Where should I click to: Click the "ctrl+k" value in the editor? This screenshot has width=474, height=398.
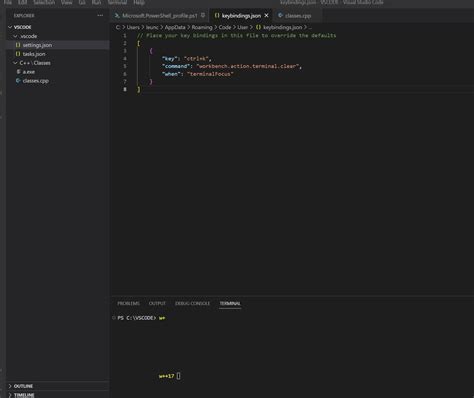coord(196,59)
